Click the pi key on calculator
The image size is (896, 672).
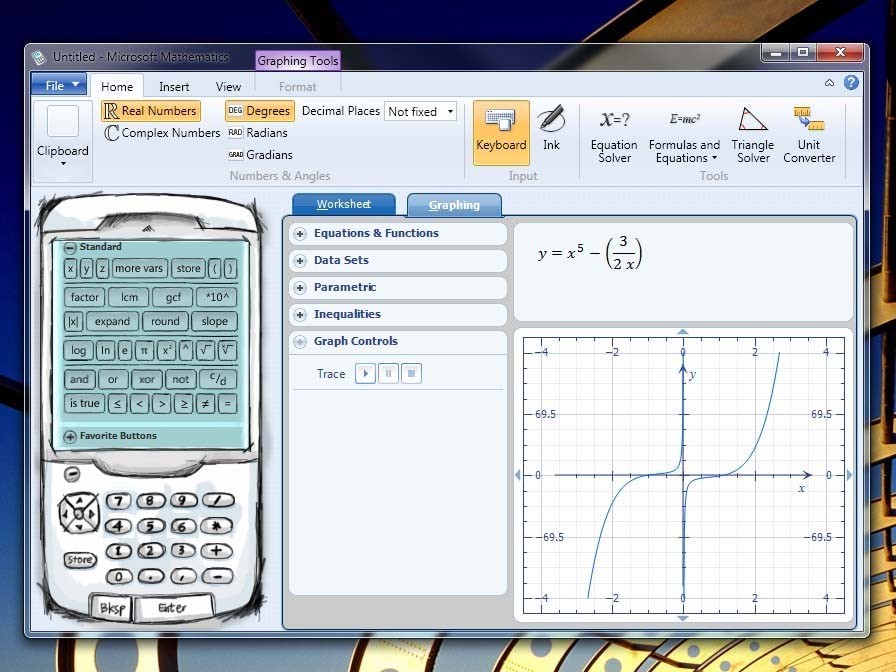(x=144, y=350)
